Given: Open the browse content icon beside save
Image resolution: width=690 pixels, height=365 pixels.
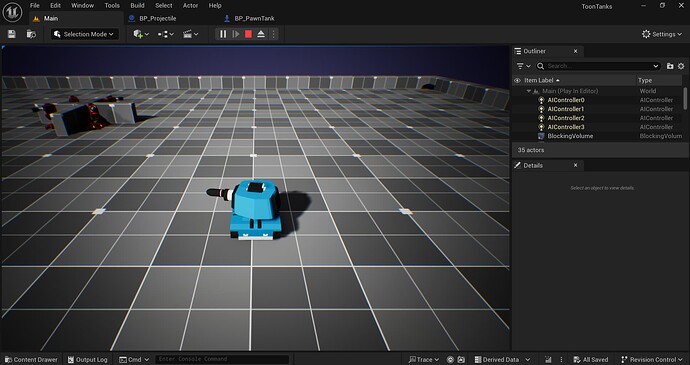Looking at the screenshot, I should (x=31, y=34).
